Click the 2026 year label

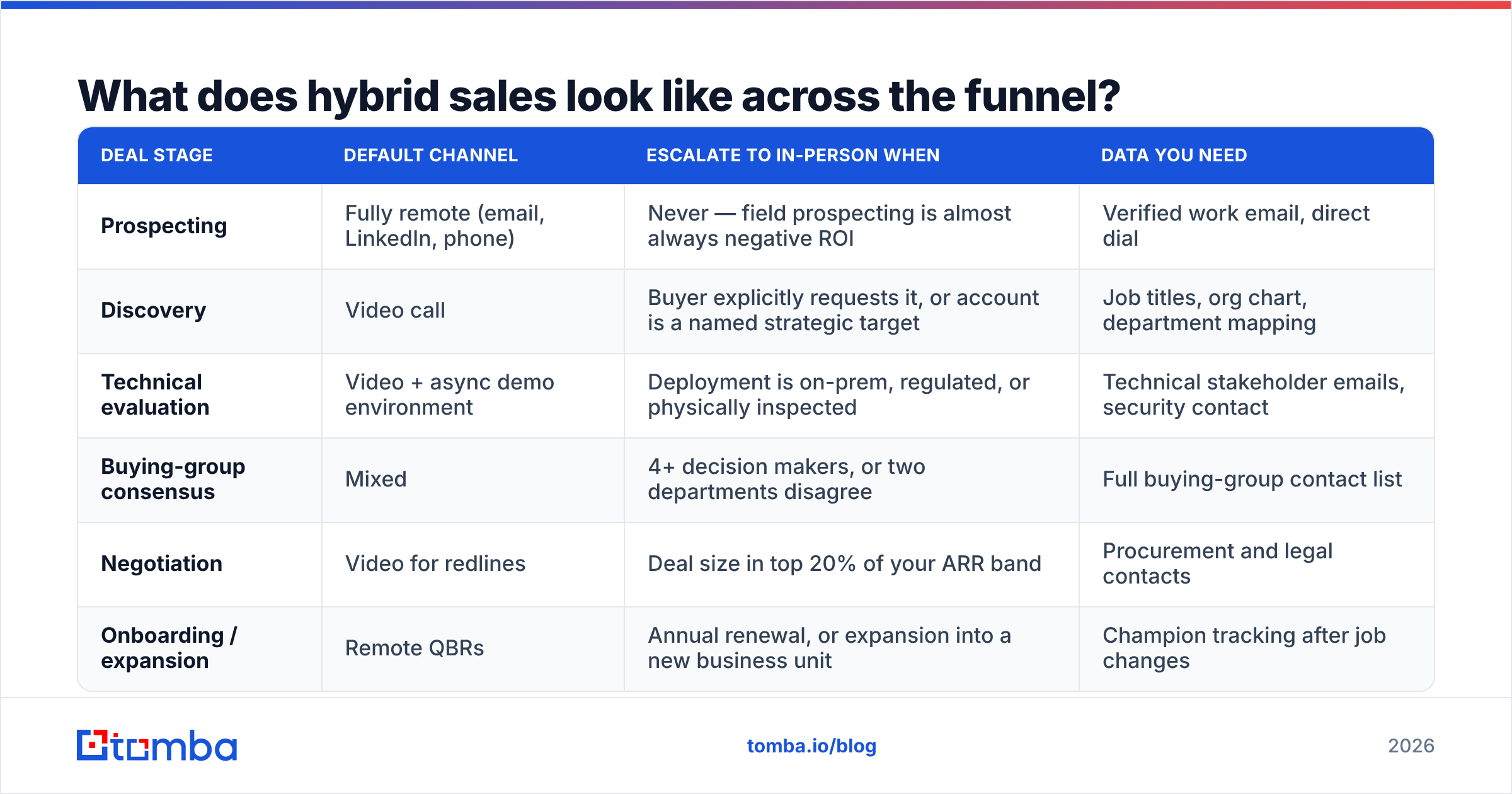coord(1411,746)
